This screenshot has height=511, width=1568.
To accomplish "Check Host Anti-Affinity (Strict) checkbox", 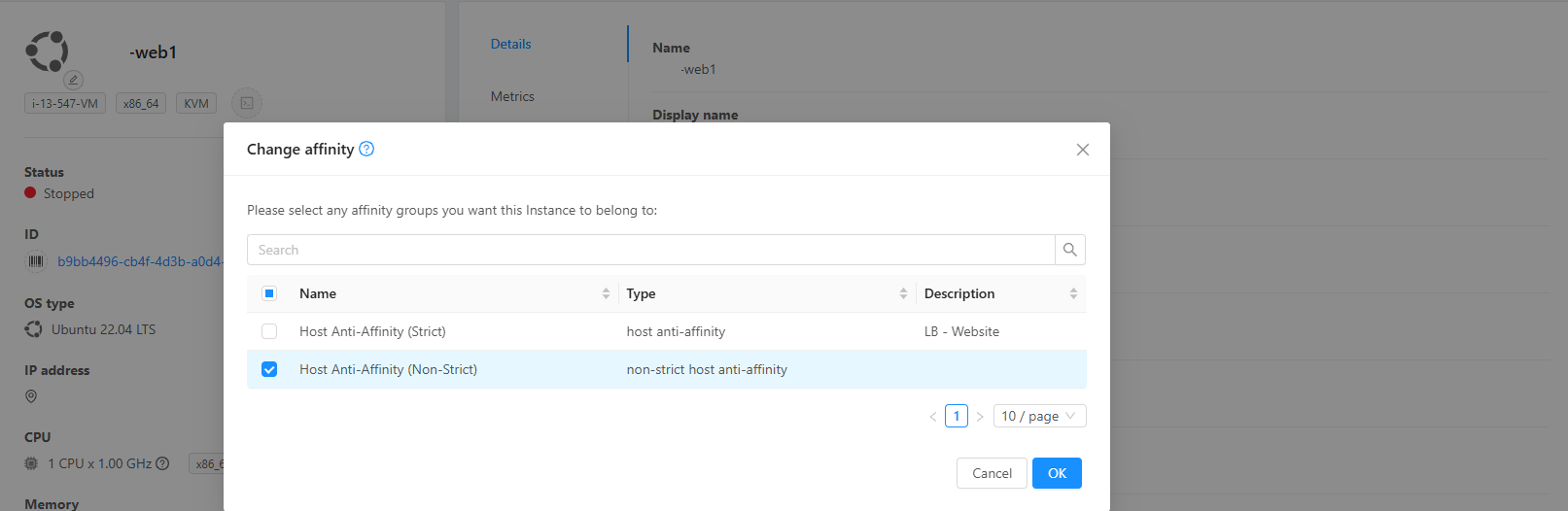I will click(269, 331).
